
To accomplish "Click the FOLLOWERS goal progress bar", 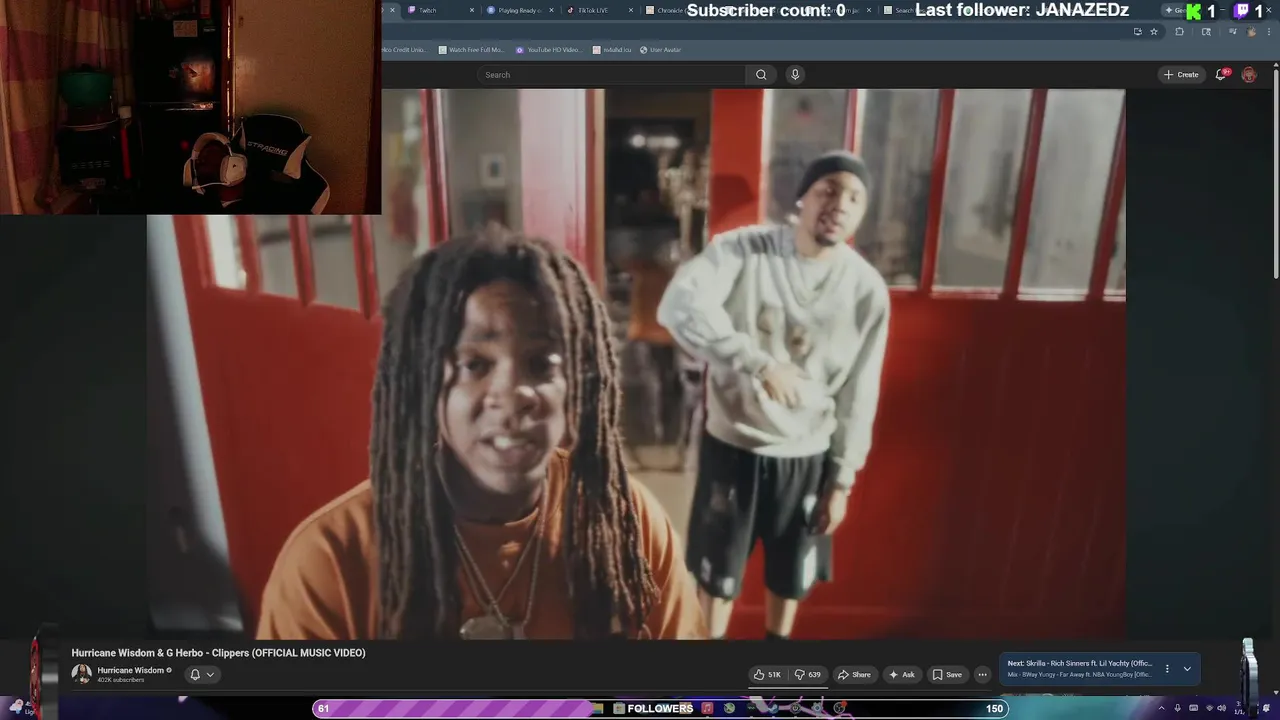I will pyautogui.click(x=660, y=709).
